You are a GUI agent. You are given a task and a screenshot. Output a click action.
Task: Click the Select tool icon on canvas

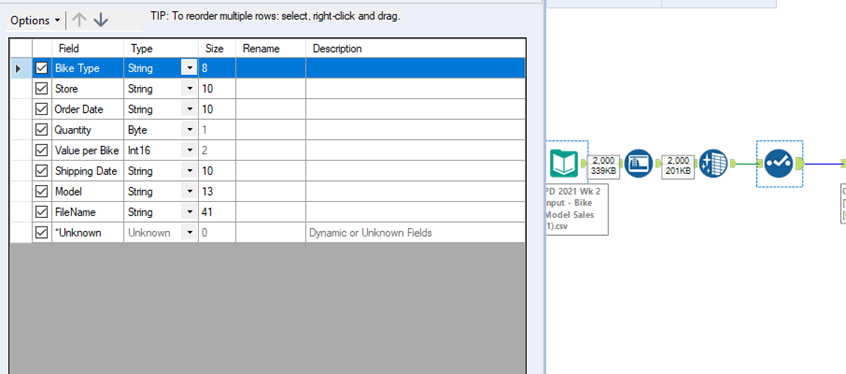pos(779,164)
